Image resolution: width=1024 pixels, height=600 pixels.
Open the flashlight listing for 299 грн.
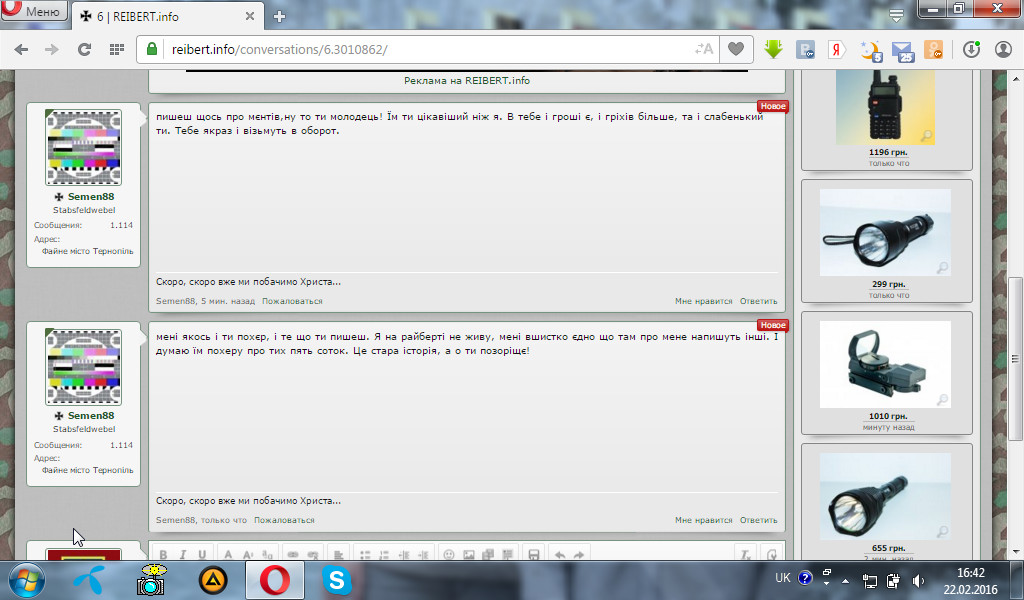click(886, 232)
